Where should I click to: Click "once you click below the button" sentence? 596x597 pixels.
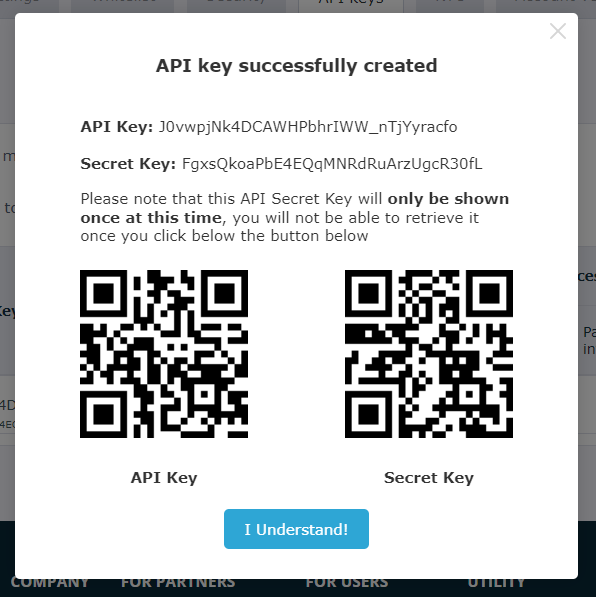(224, 236)
